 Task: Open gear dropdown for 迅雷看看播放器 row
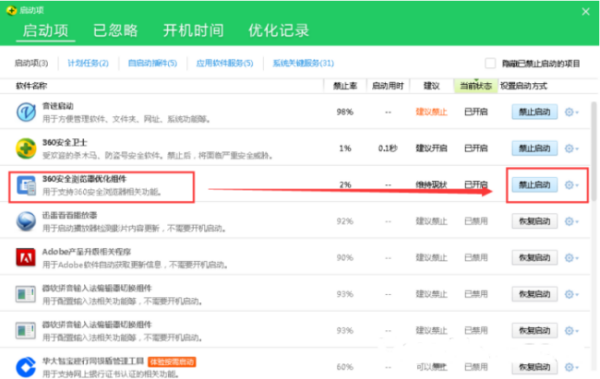click(x=572, y=221)
